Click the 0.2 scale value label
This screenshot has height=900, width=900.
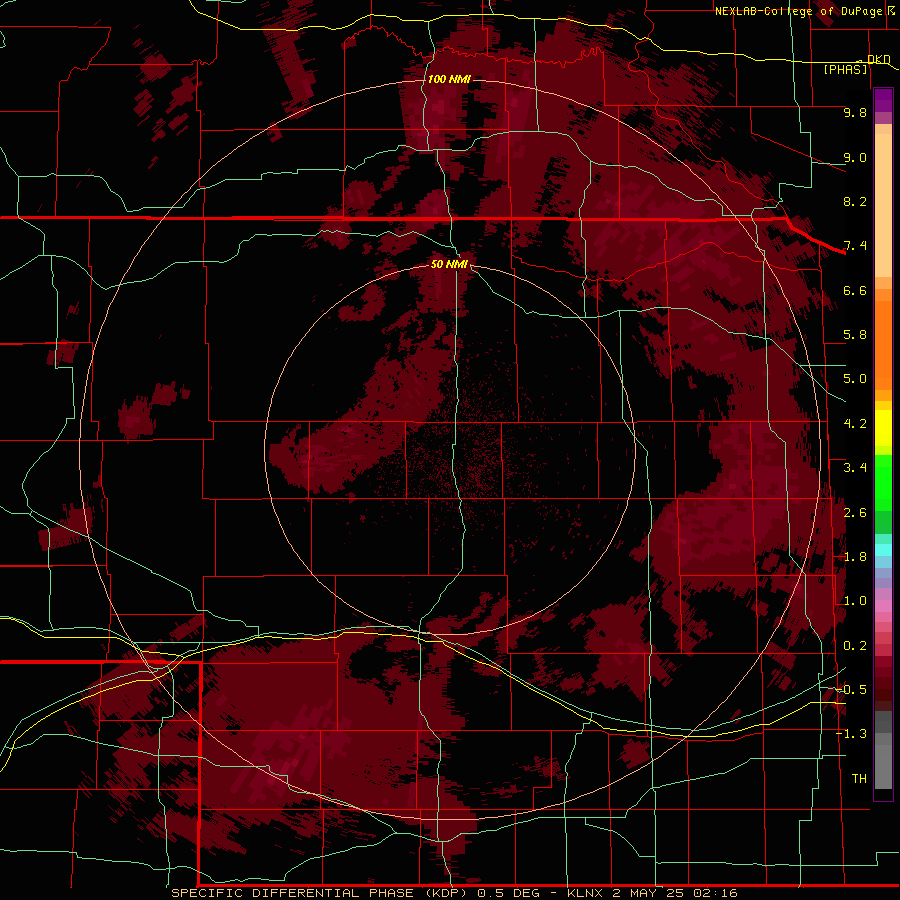pyautogui.click(x=855, y=646)
